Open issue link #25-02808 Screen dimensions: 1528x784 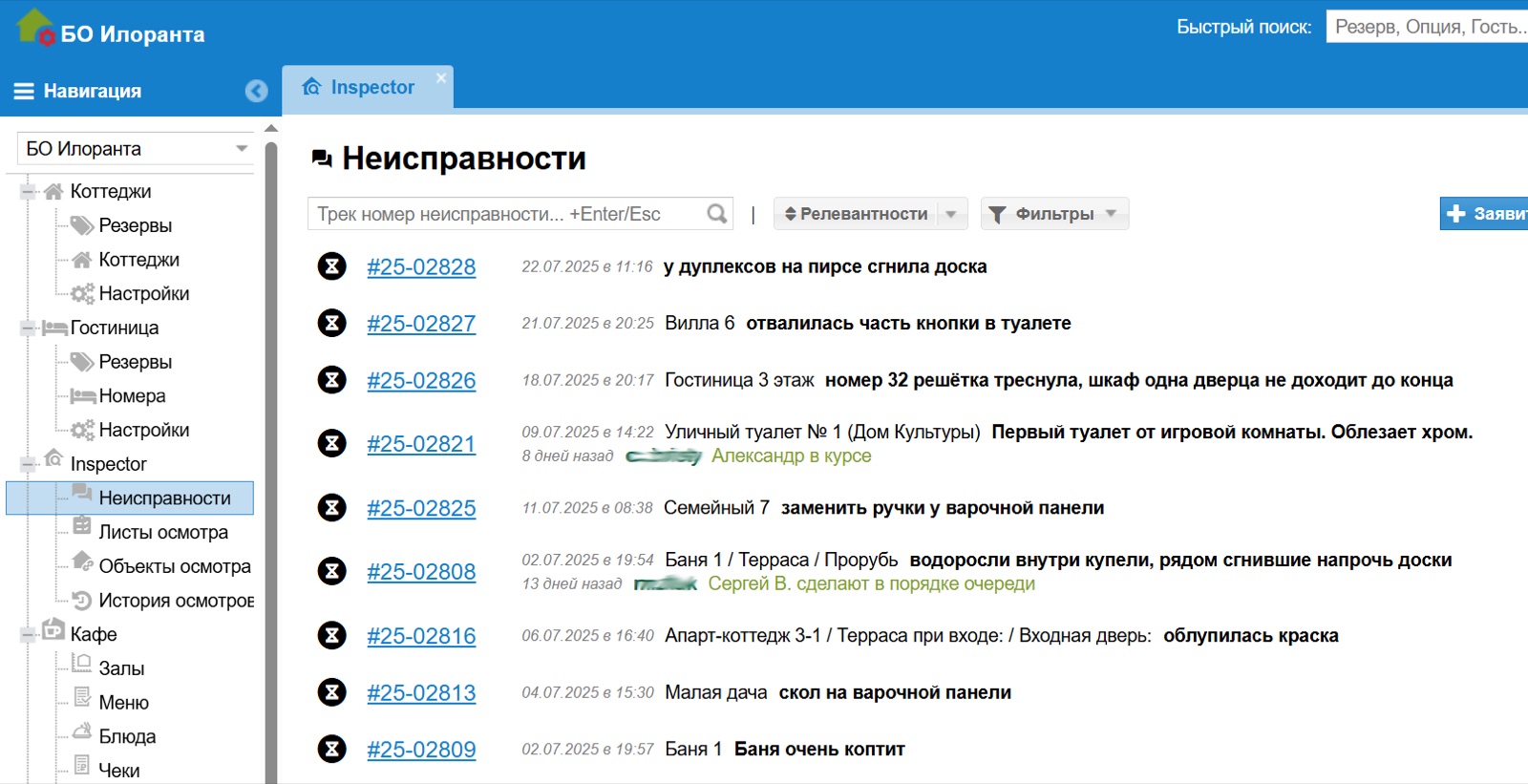(421, 572)
